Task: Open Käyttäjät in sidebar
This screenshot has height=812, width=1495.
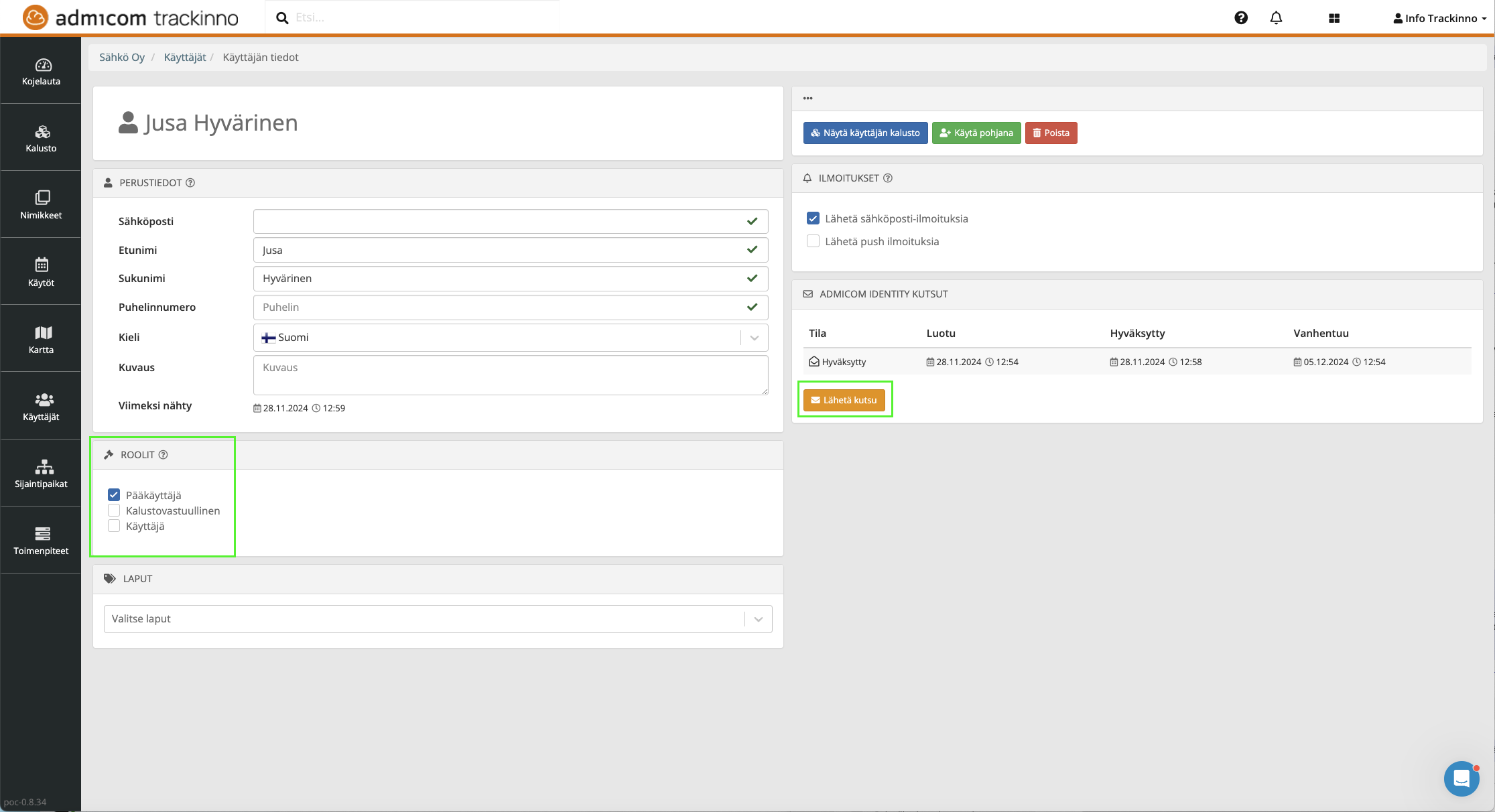Action: (x=41, y=407)
